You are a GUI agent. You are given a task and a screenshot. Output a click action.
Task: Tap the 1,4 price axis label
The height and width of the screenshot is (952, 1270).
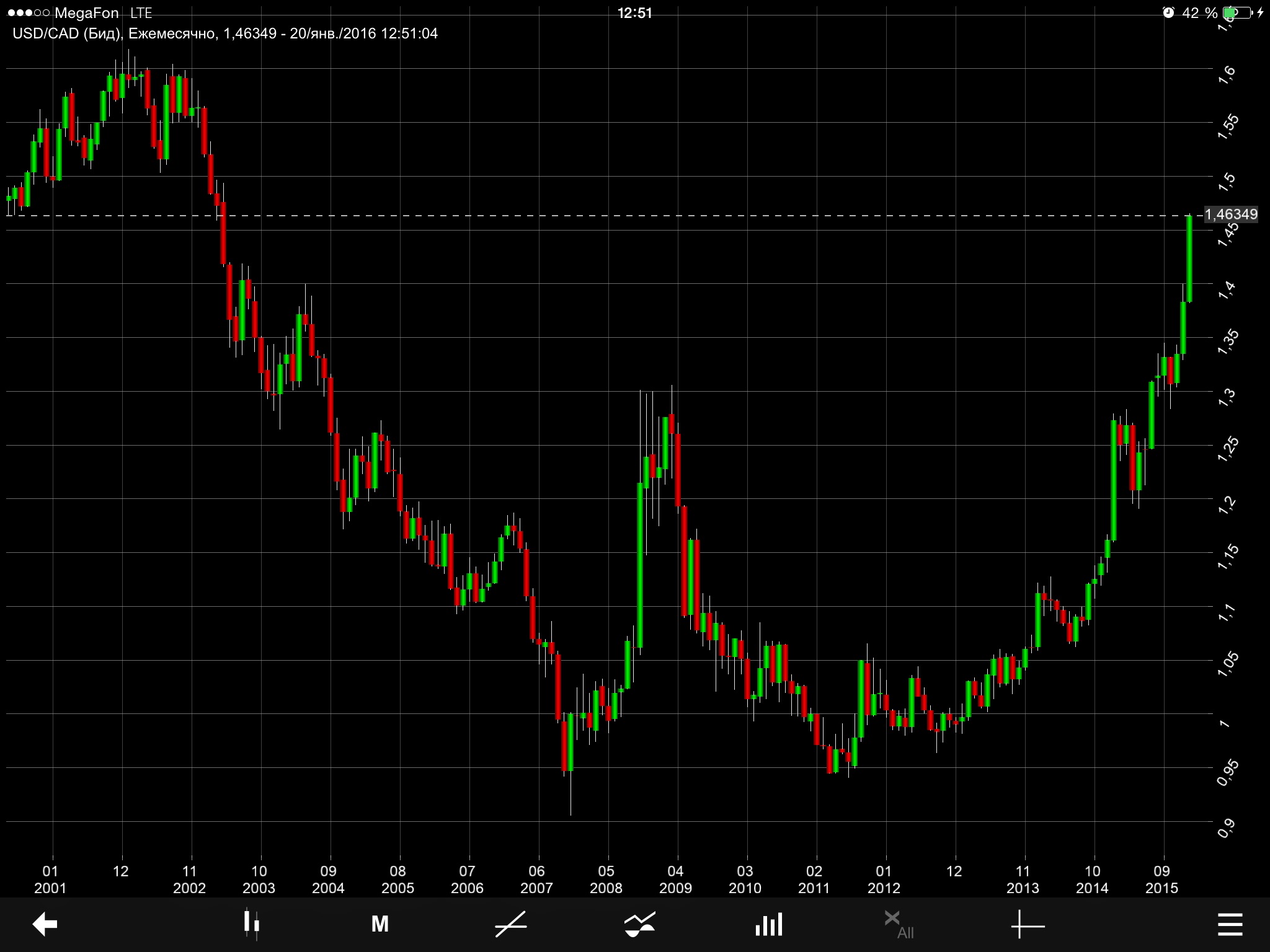point(1227,289)
